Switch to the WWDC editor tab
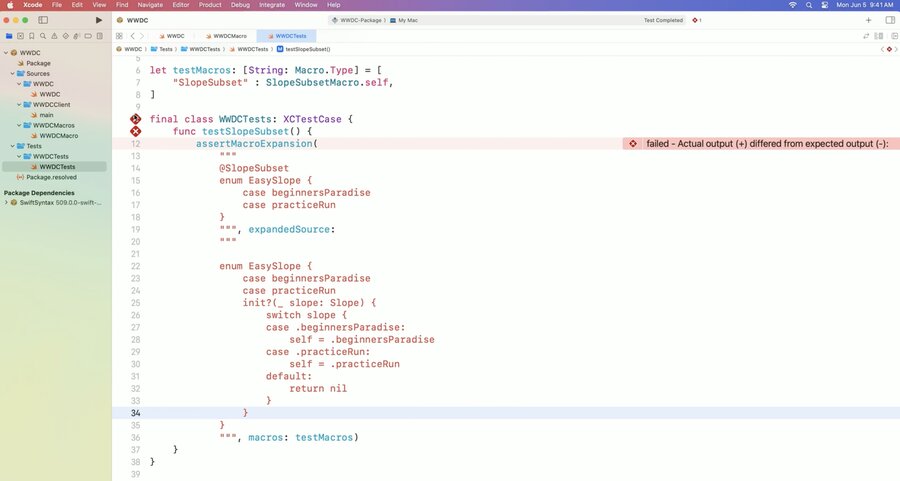This screenshot has width=900, height=481. click(x=172, y=36)
